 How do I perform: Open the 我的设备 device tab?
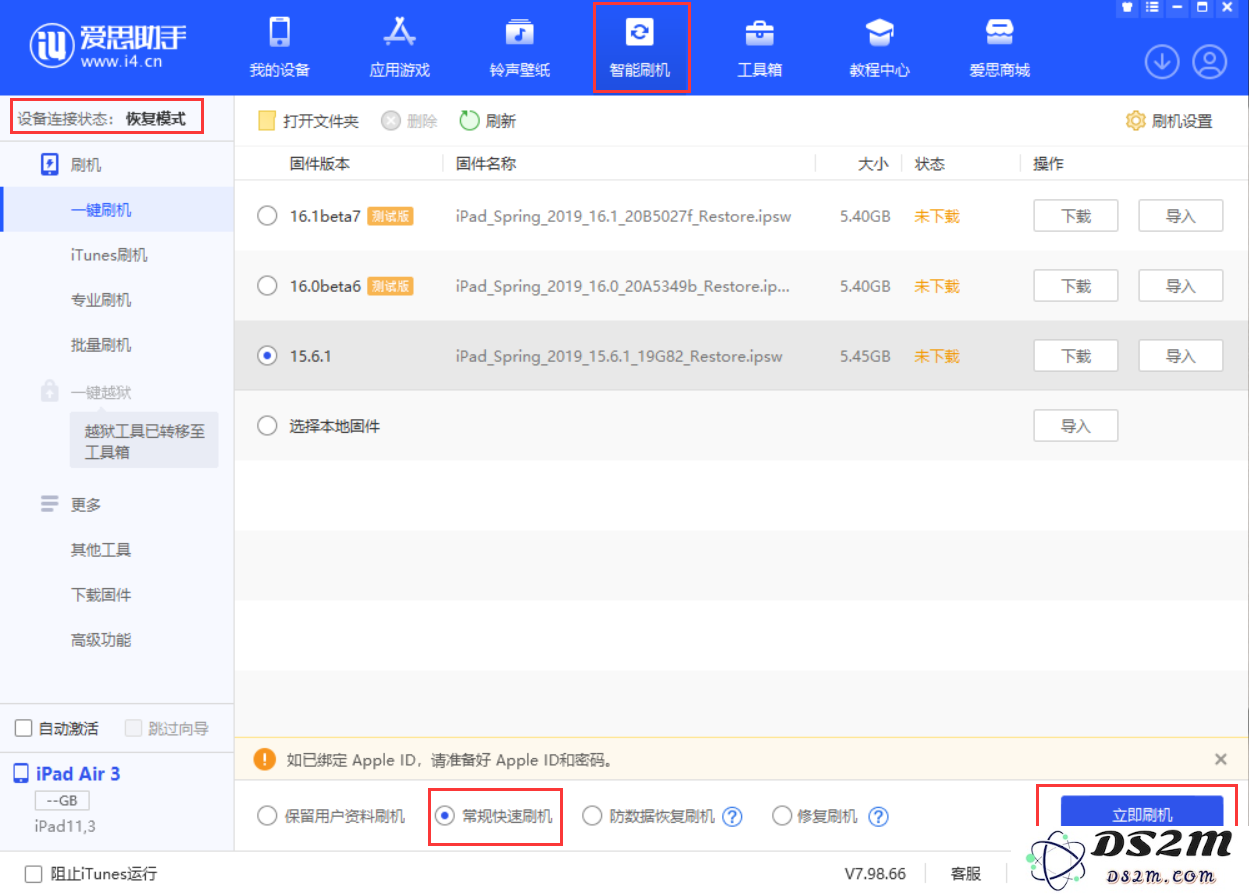click(x=279, y=47)
